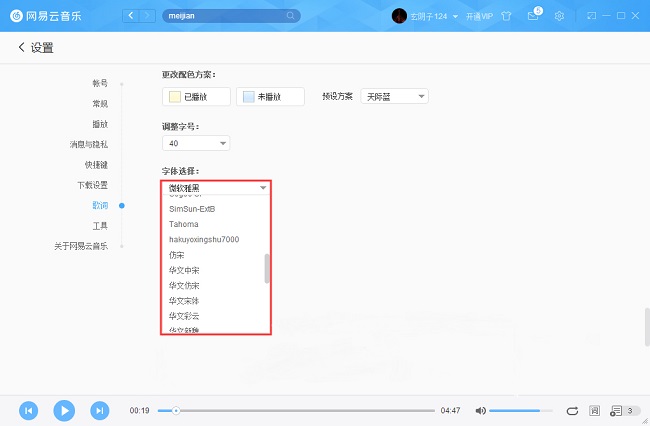Choose 仿宋 font from list
This screenshot has width=650, height=426.
coord(176,255)
